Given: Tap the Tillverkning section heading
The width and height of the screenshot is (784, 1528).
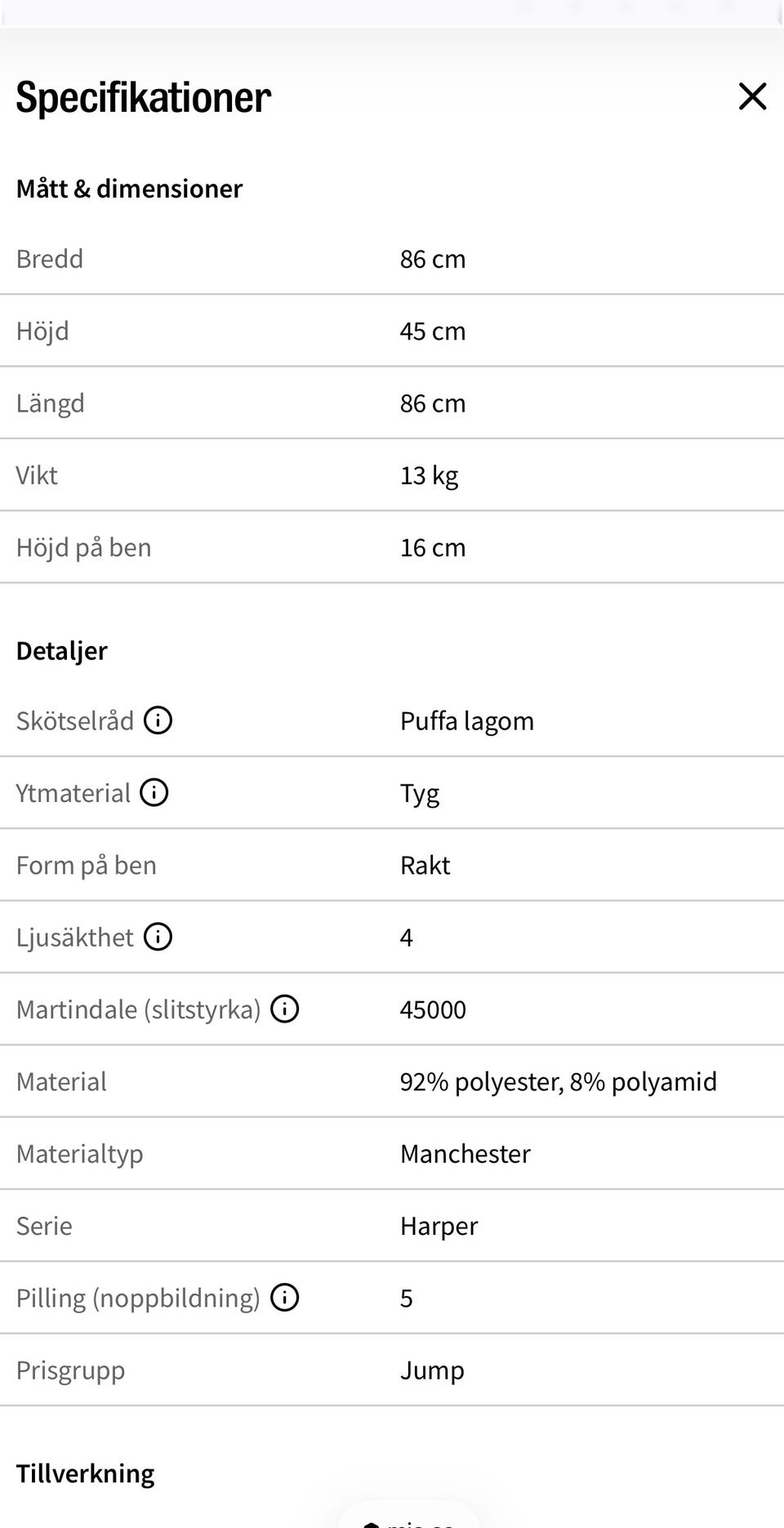Looking at the screenshot, I should [85, 1473].
